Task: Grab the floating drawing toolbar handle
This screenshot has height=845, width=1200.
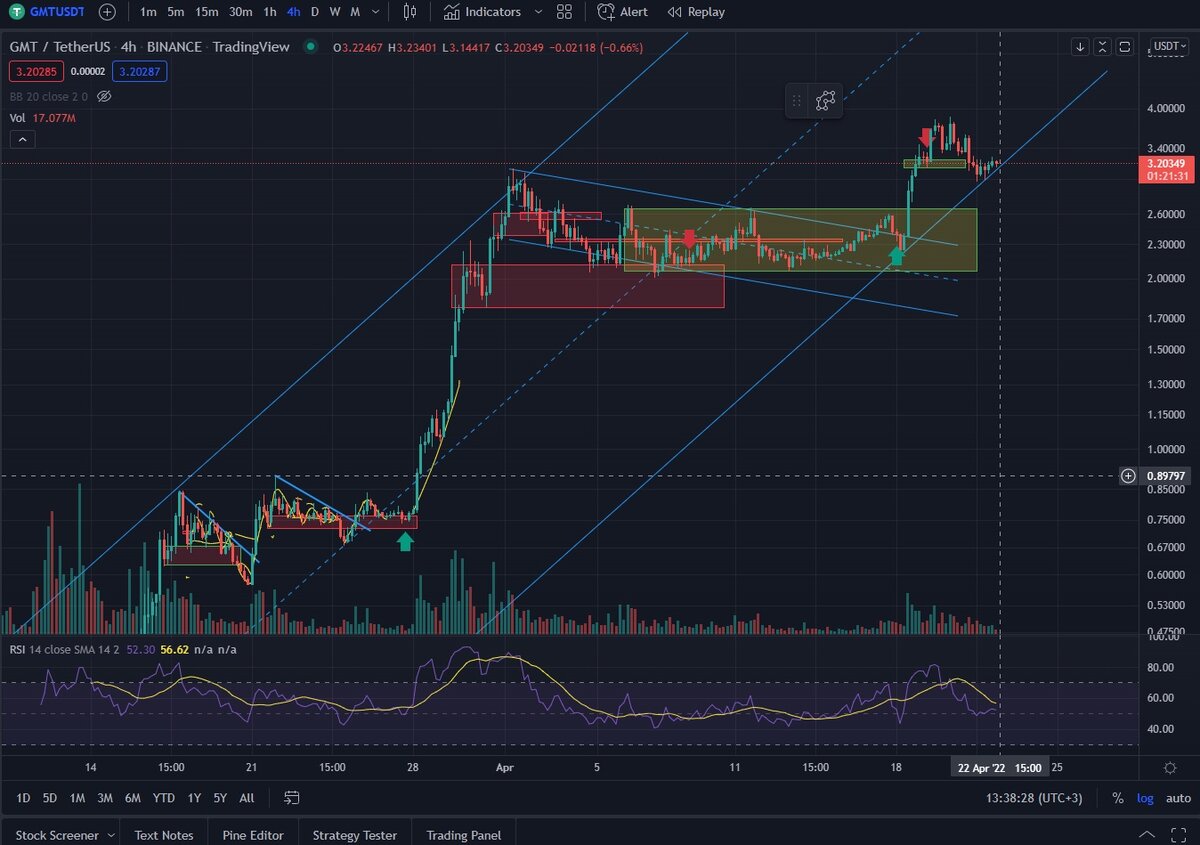Action: (x=797, y=100)
